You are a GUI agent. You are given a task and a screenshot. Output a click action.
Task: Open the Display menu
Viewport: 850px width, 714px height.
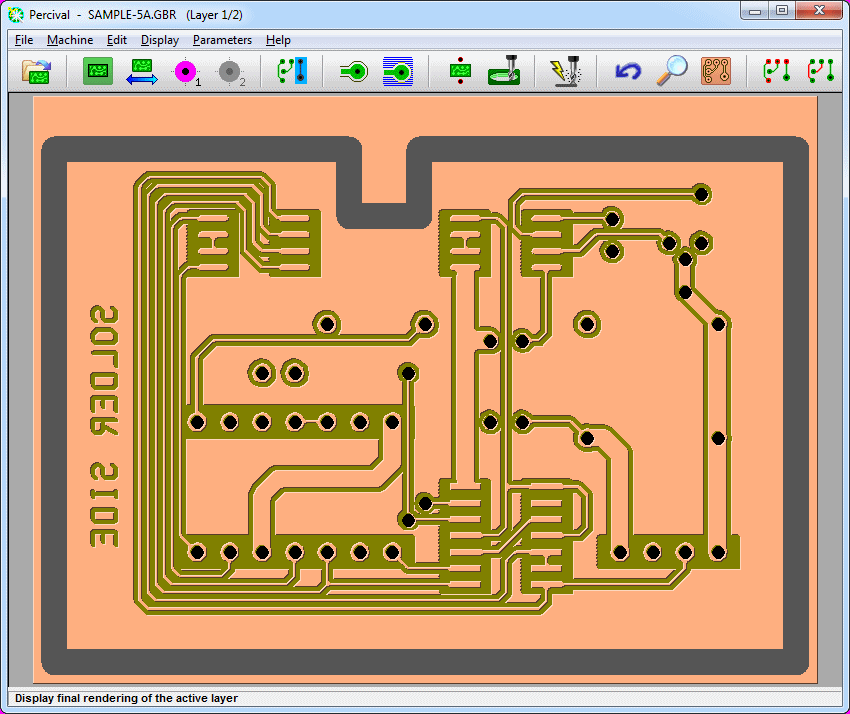160,40
